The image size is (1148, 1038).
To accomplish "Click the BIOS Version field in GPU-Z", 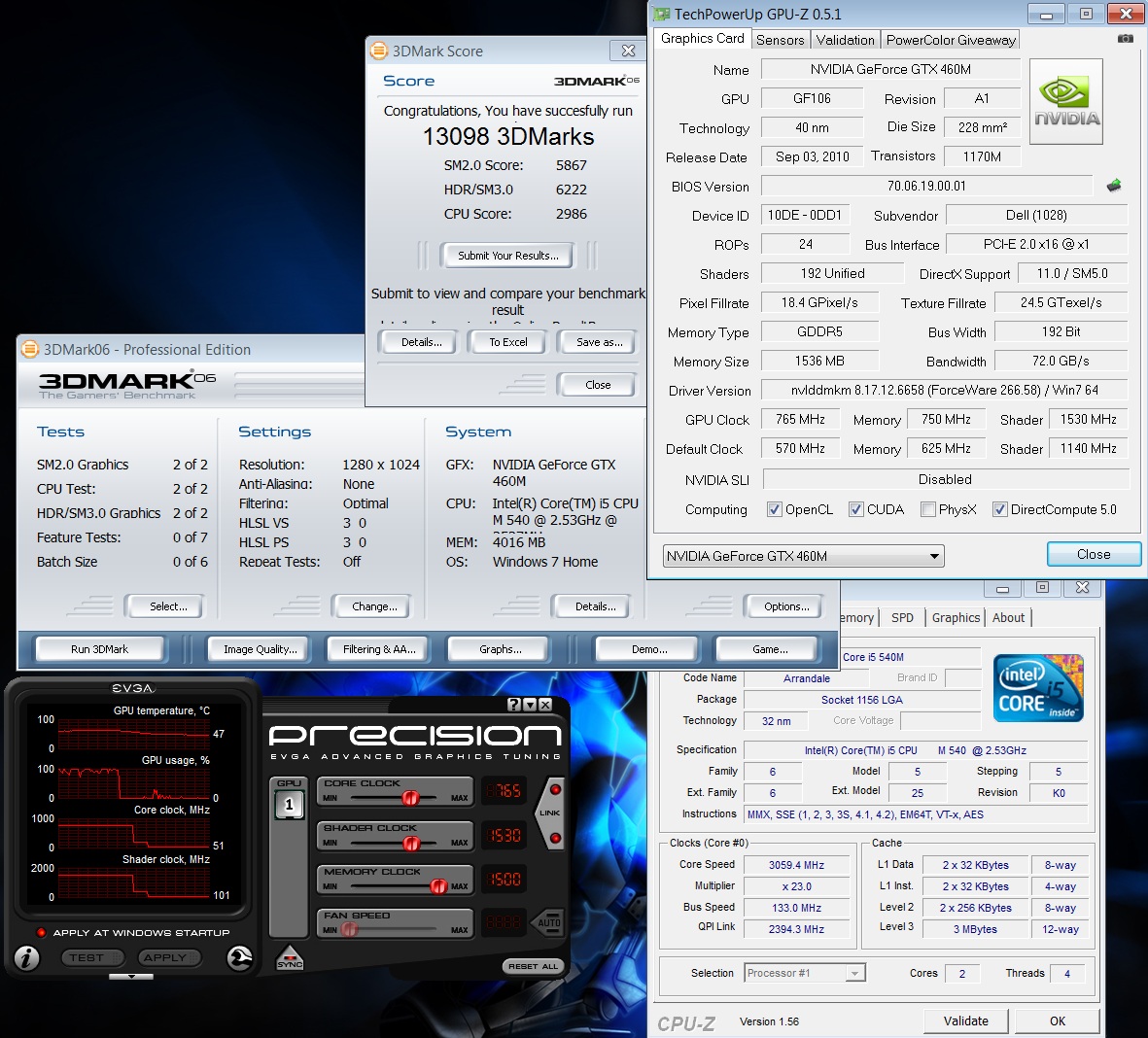I will click(927, 186).
